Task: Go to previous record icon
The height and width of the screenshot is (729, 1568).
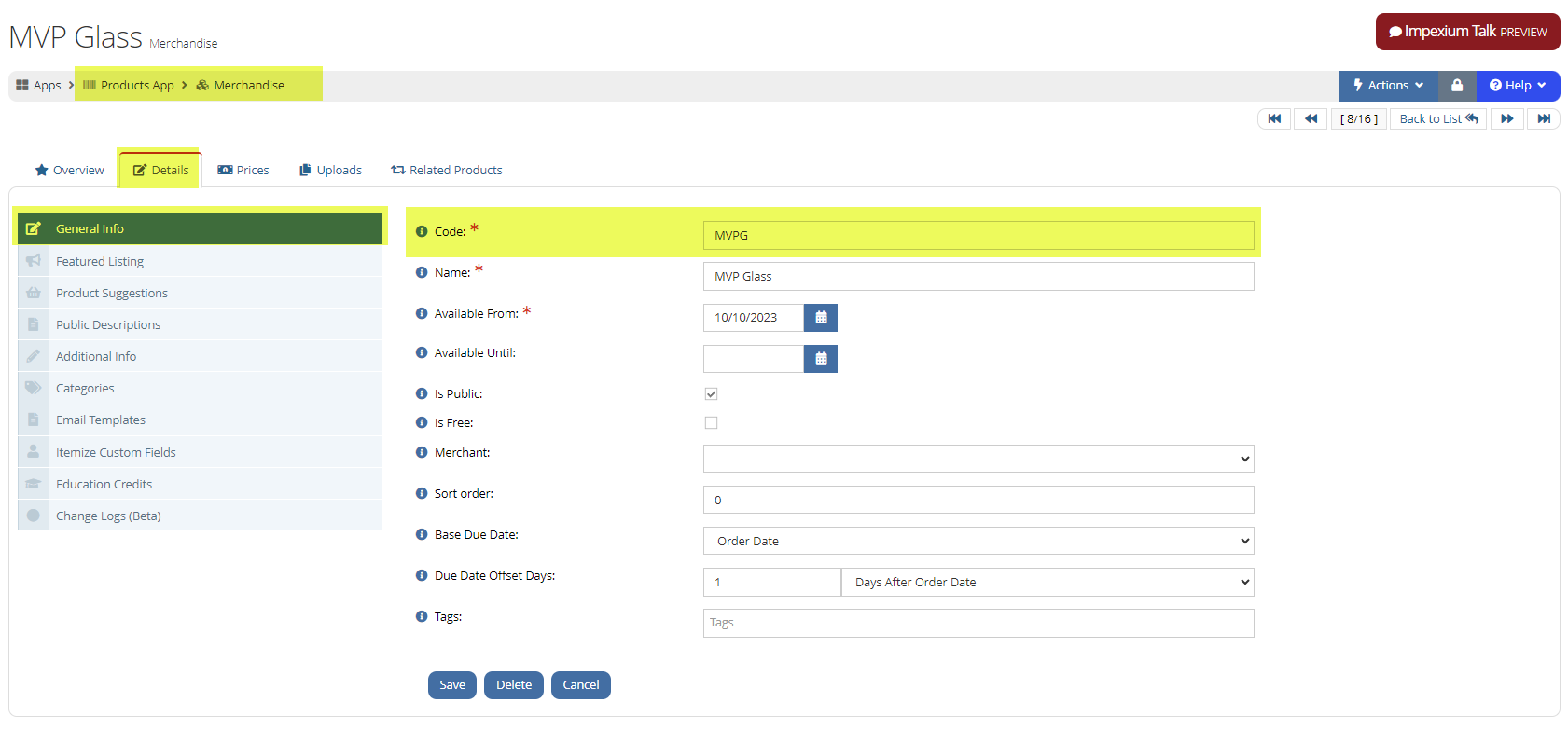Action: (1311, 118)
